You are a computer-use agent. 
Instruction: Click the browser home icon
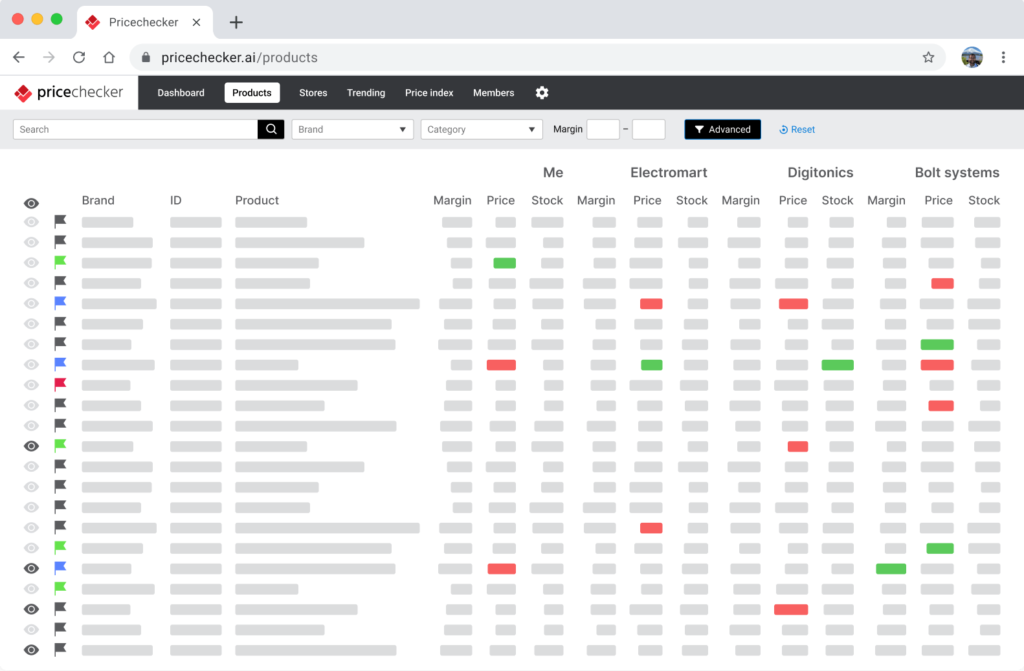pos(109,57)
